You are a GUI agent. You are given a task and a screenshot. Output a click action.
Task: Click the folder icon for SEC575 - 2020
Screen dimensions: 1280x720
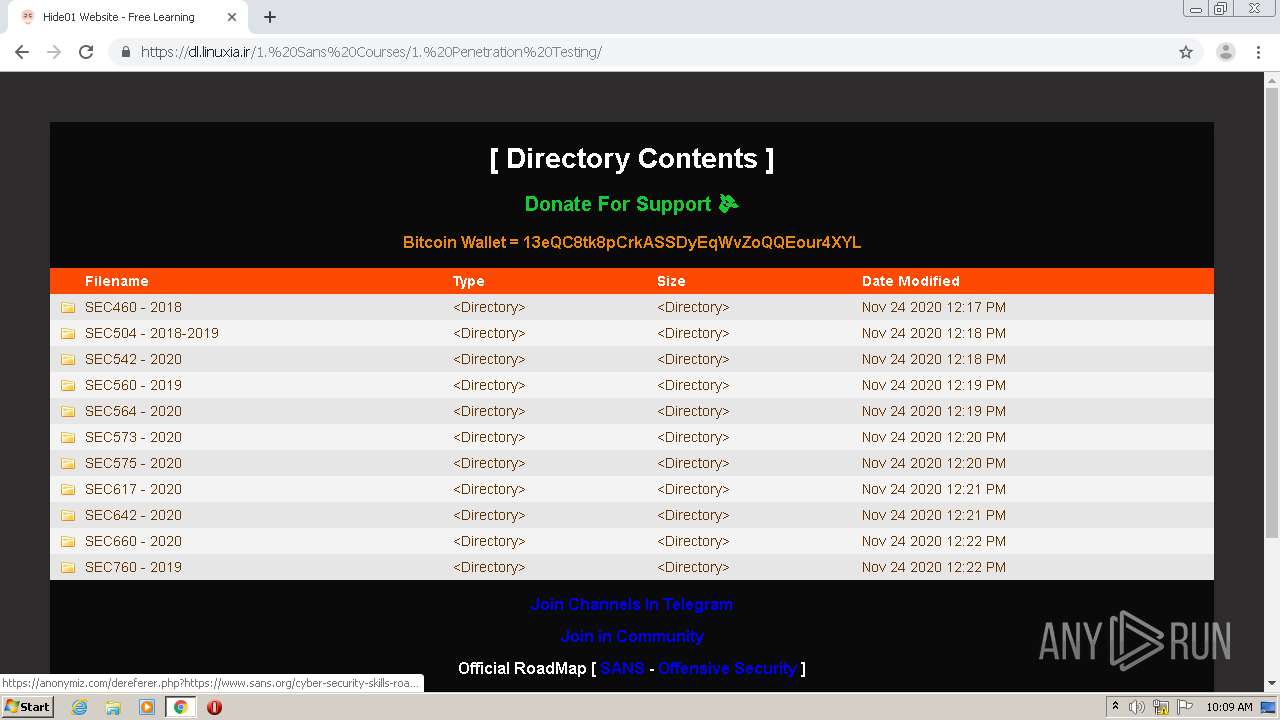[68, 463]
